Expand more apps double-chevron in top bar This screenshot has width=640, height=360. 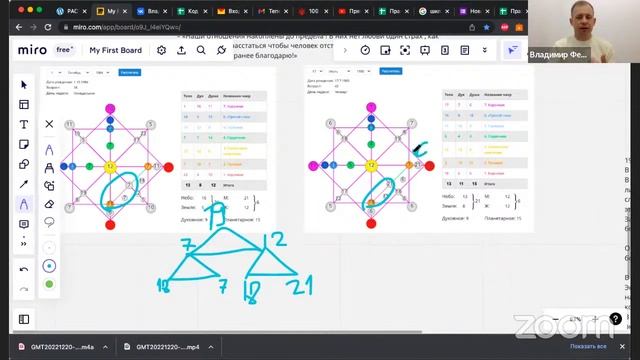(484, 50)
